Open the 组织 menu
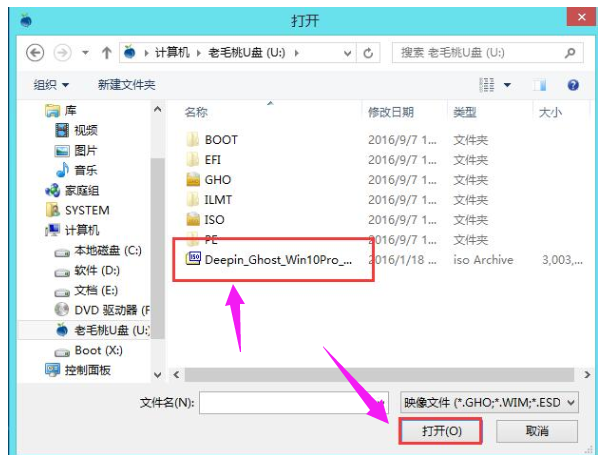The height and width of the screenshot is (455, 598). [51, 85]
